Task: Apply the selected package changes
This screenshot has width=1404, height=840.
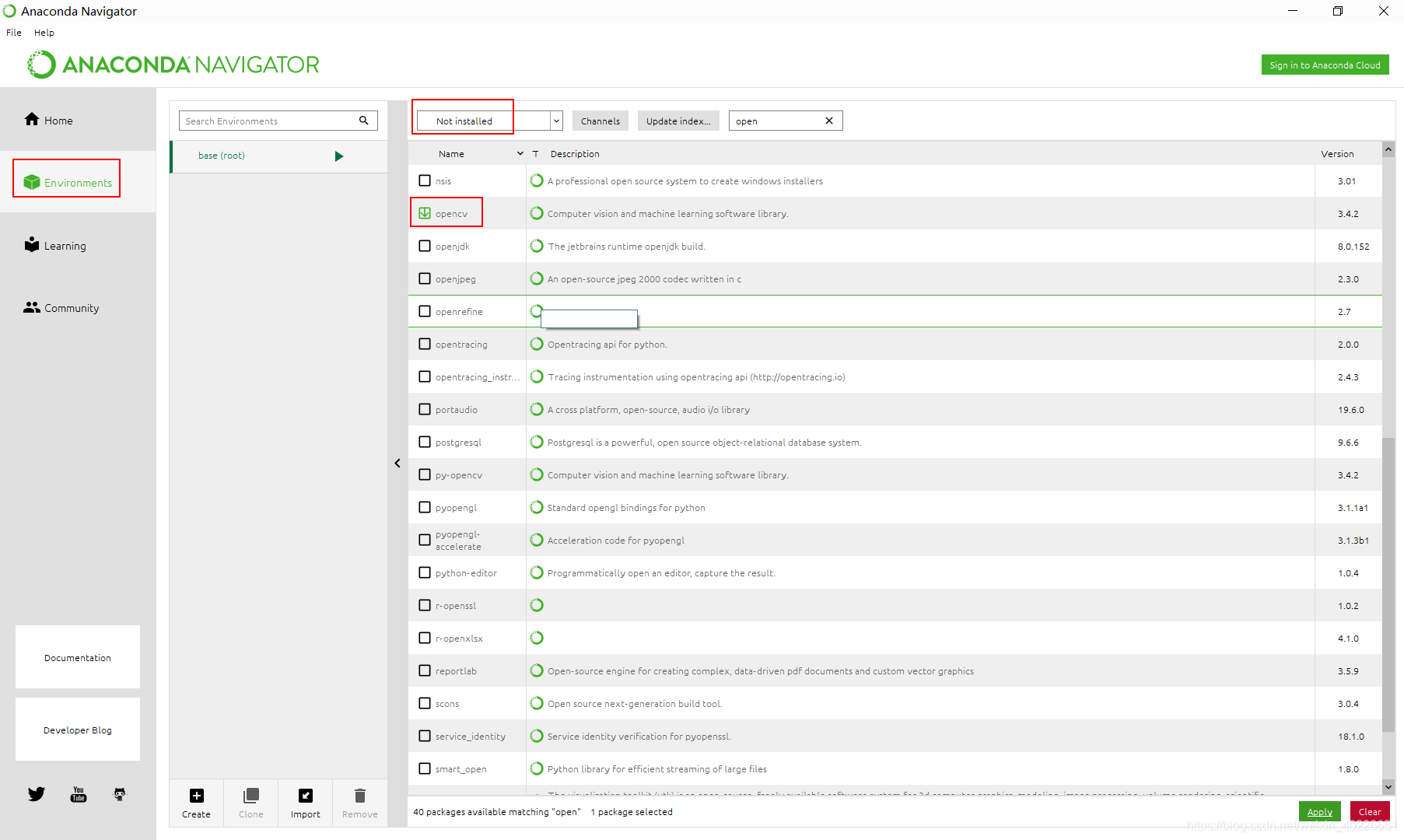Action: [1320, 811]
